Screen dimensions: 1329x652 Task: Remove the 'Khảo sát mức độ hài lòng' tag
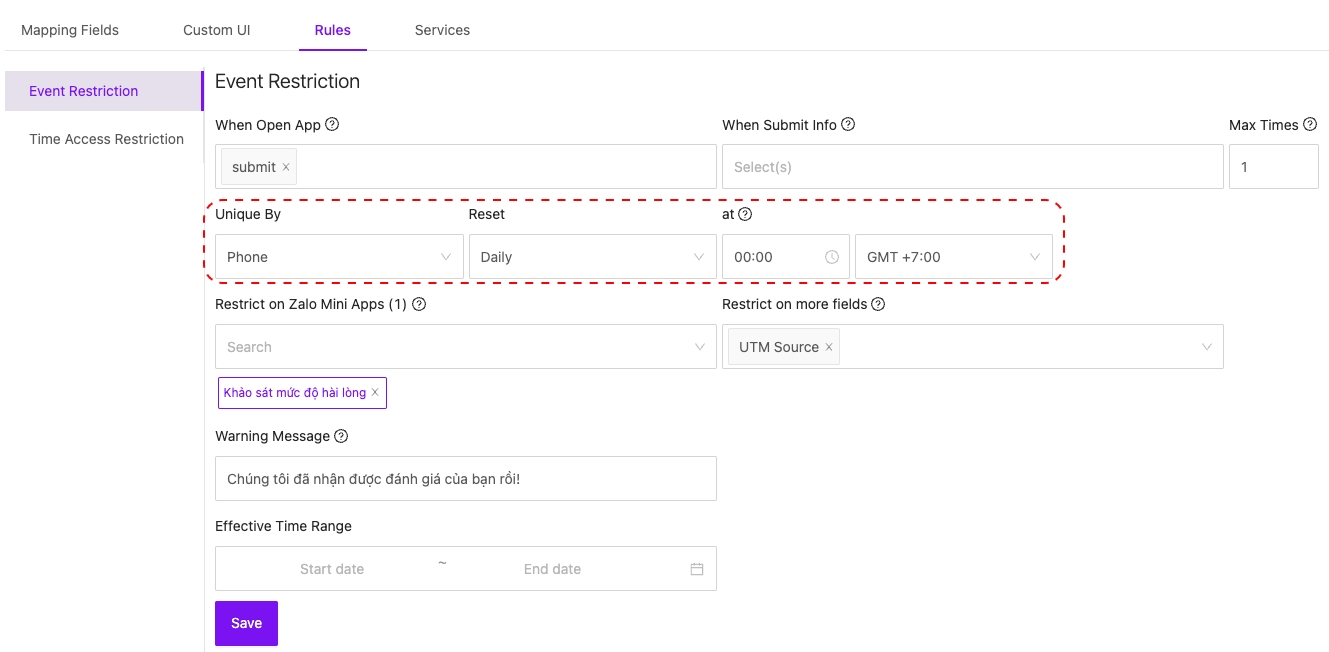coord(375,393)
